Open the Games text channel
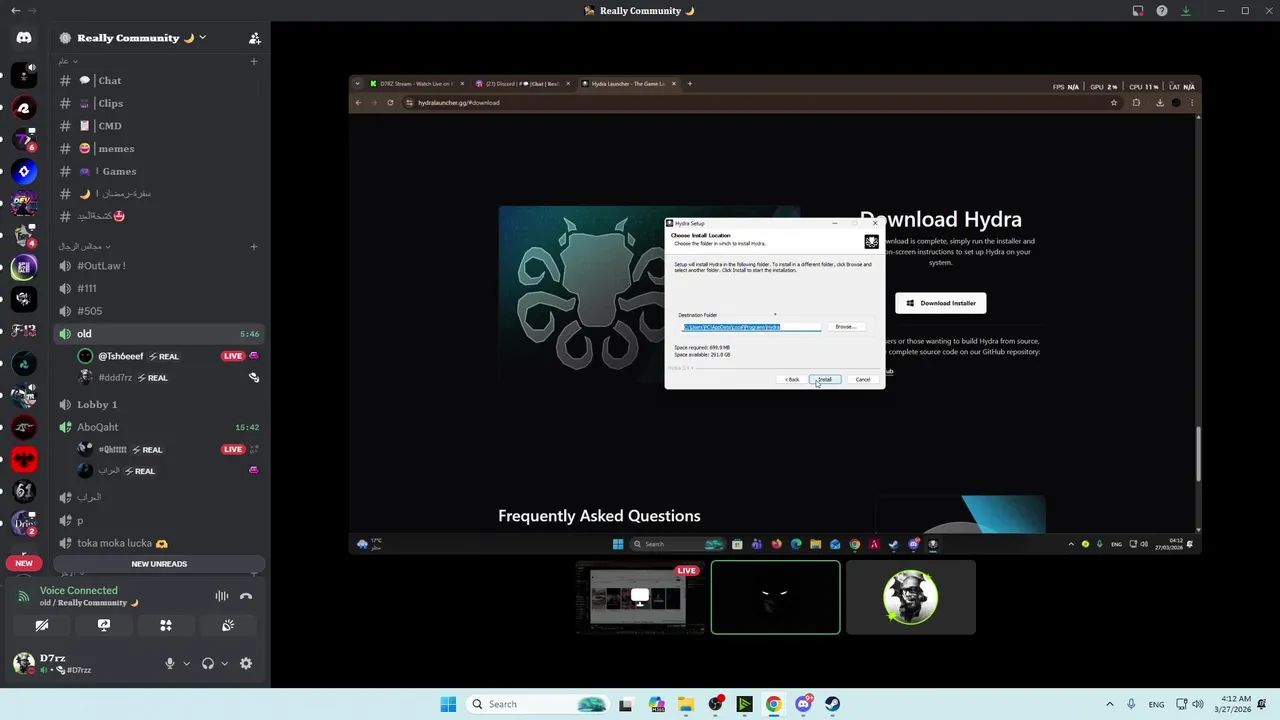 160,171
